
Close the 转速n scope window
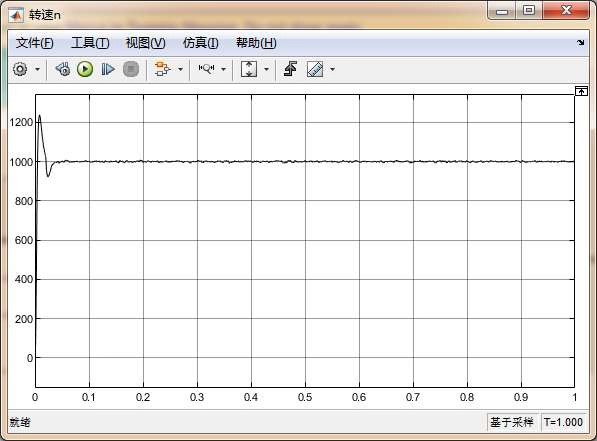[x=566, y=10]
